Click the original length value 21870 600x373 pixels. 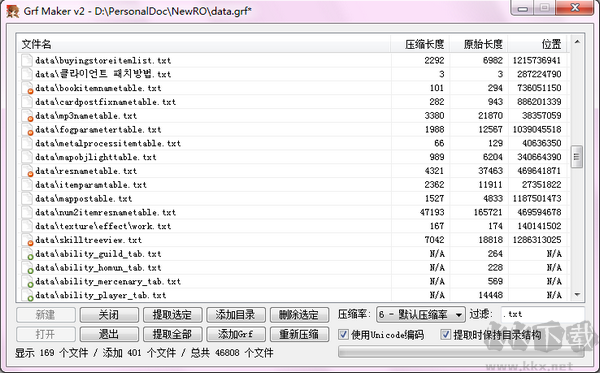[x=491, y=116]
